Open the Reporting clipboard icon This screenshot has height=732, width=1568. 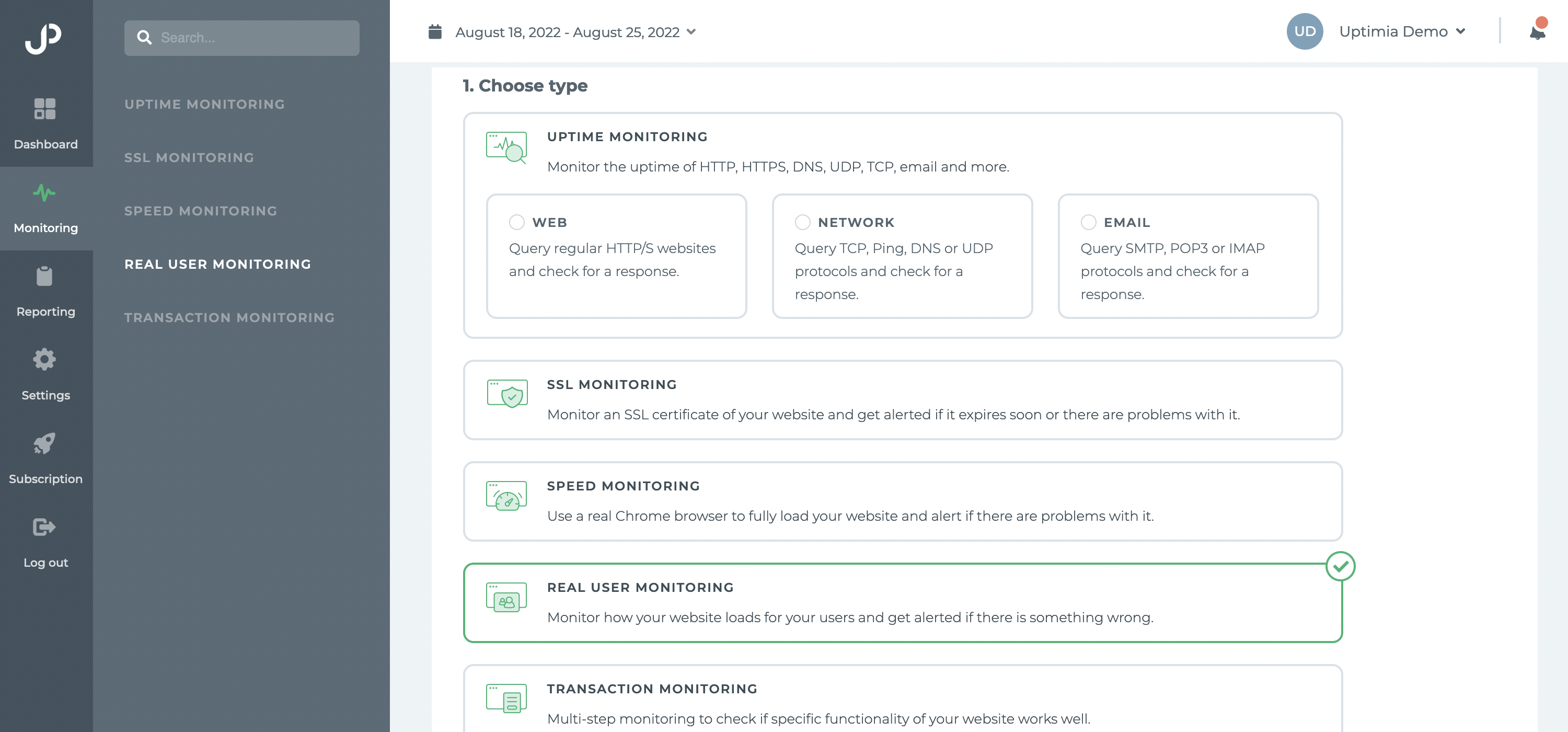click(x=44, y=276)
